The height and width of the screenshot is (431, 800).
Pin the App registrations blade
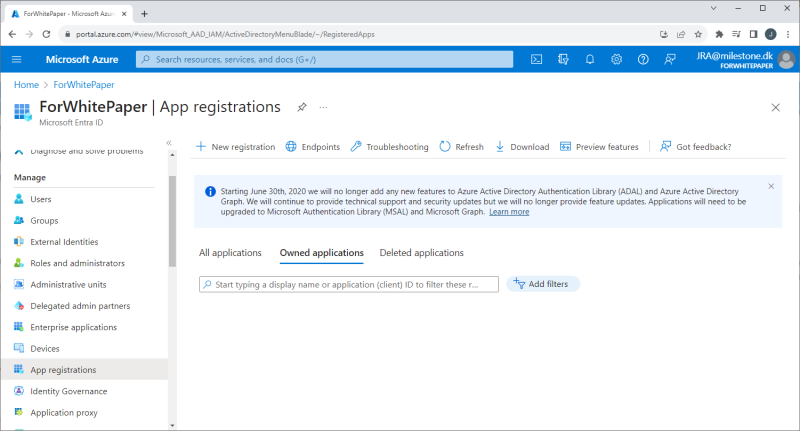[302, 107]
